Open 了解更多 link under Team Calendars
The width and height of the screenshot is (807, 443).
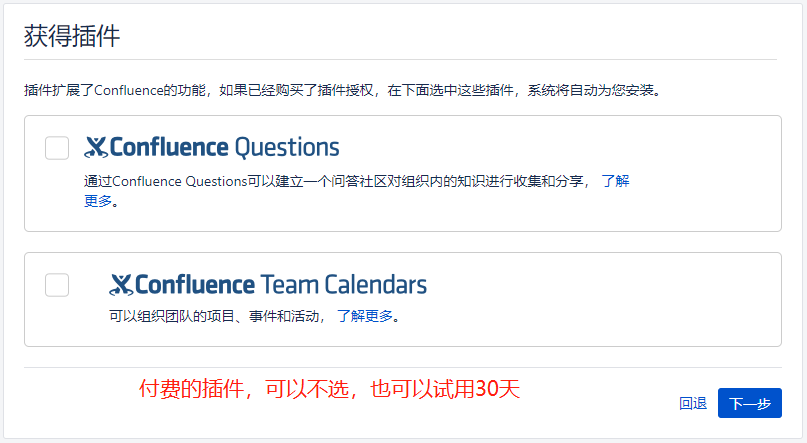click(x=364, y=316)
